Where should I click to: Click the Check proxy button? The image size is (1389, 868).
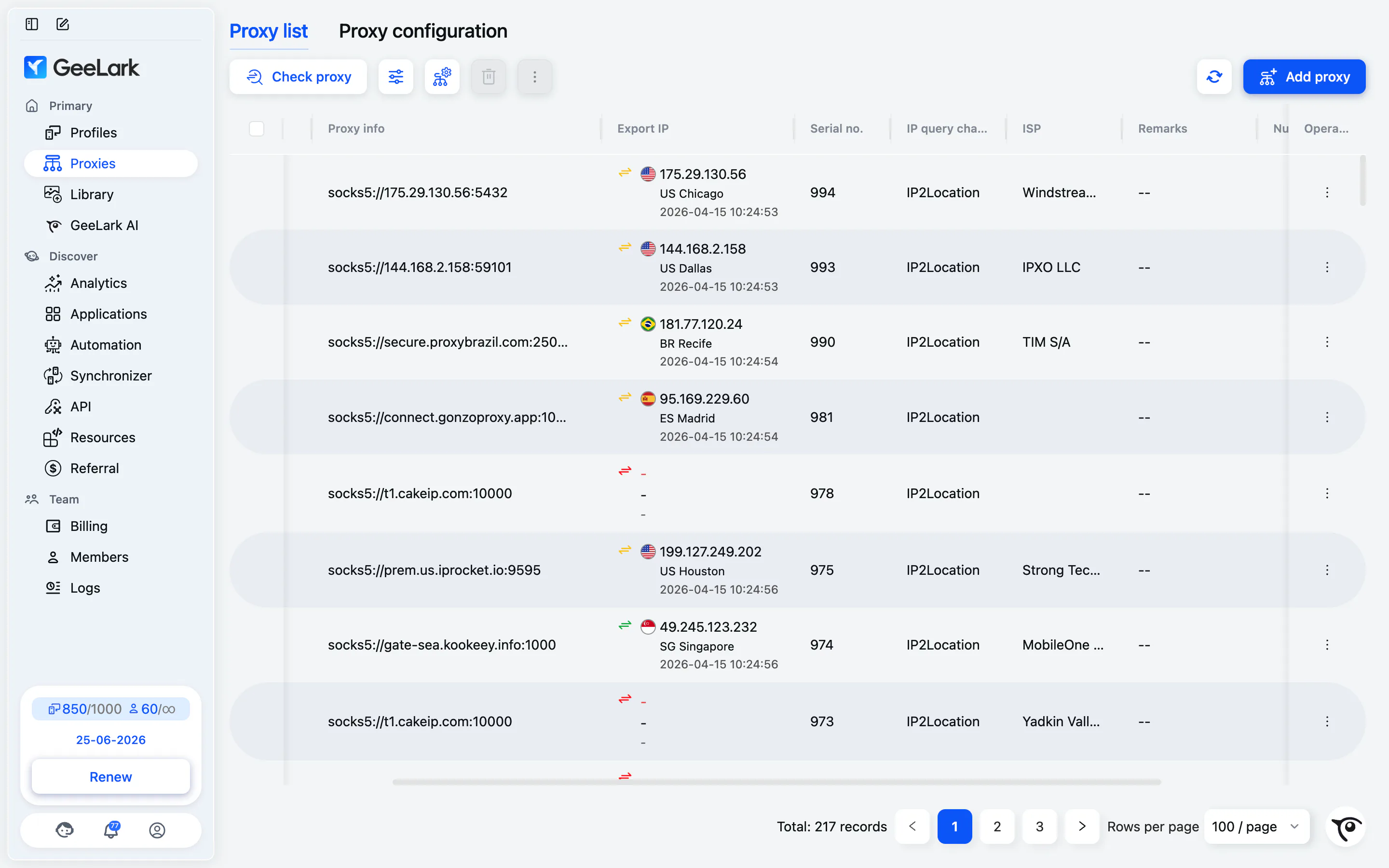[298, 76]
